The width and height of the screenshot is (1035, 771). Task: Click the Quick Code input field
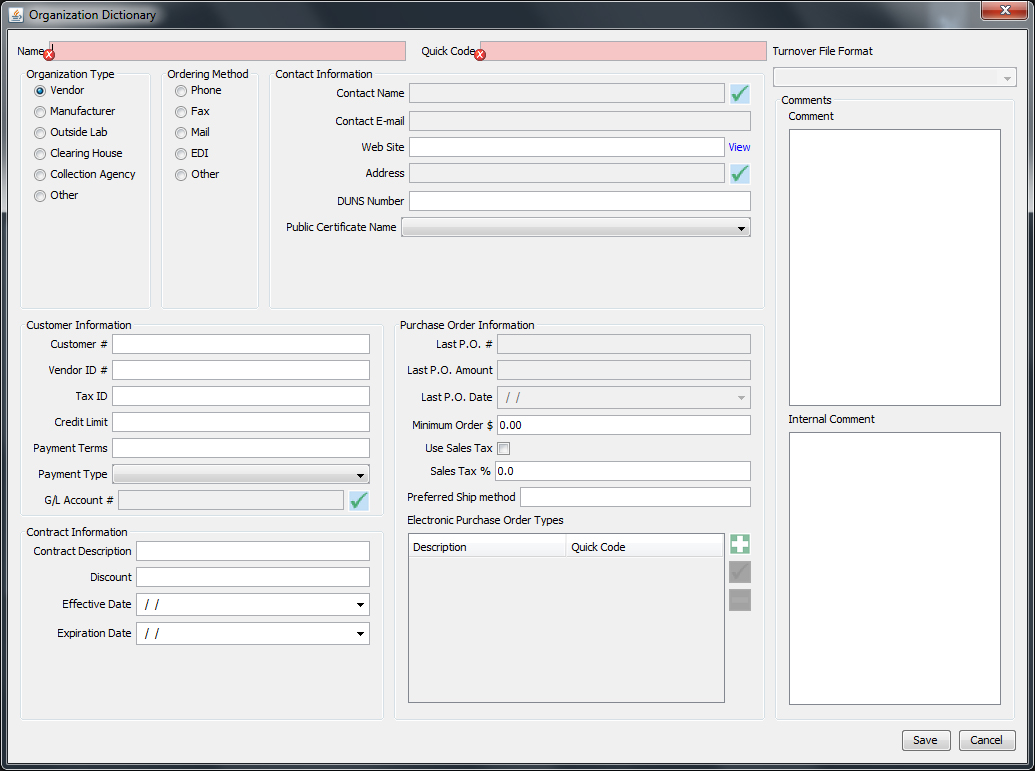pos(624,51)
